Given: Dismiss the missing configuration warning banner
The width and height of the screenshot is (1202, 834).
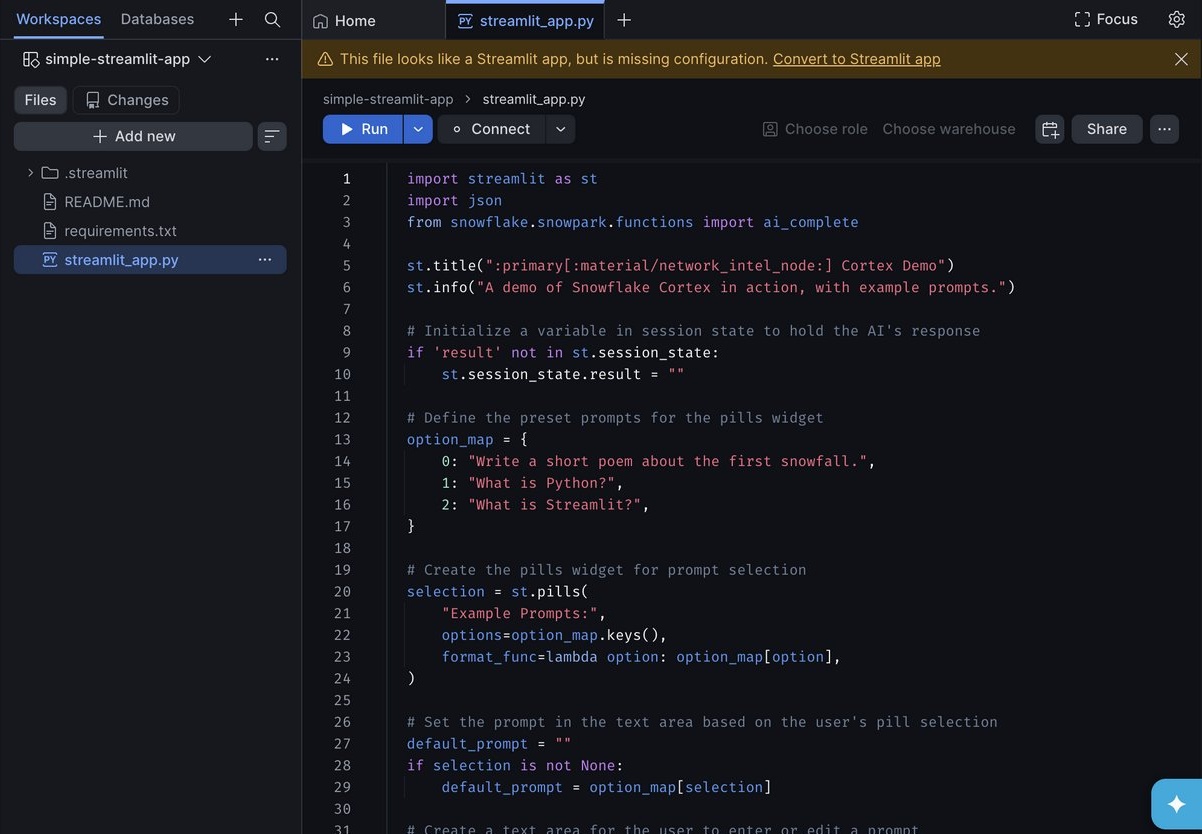Looking at the screenshot, I should (1181, 59).
